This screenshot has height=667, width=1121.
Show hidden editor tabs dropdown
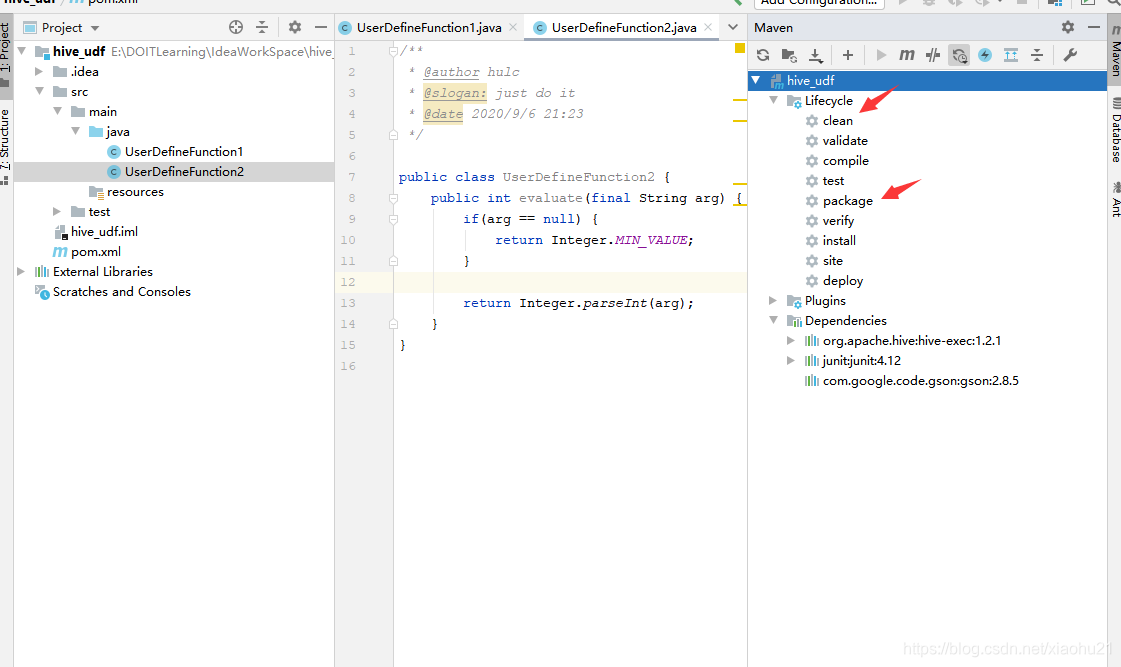(x=733, y=27)
